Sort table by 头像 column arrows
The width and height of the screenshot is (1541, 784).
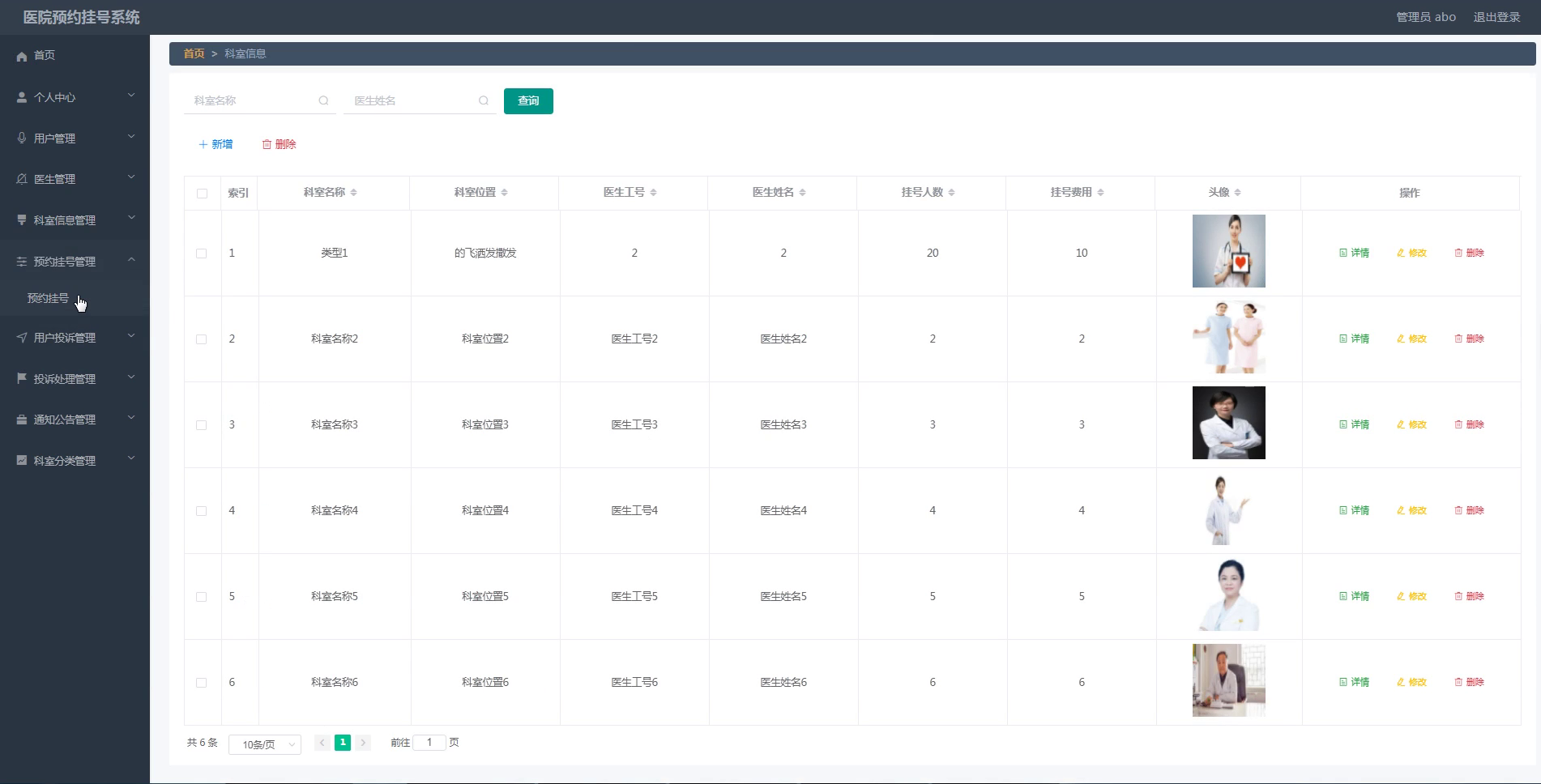tap(1238, 193)
